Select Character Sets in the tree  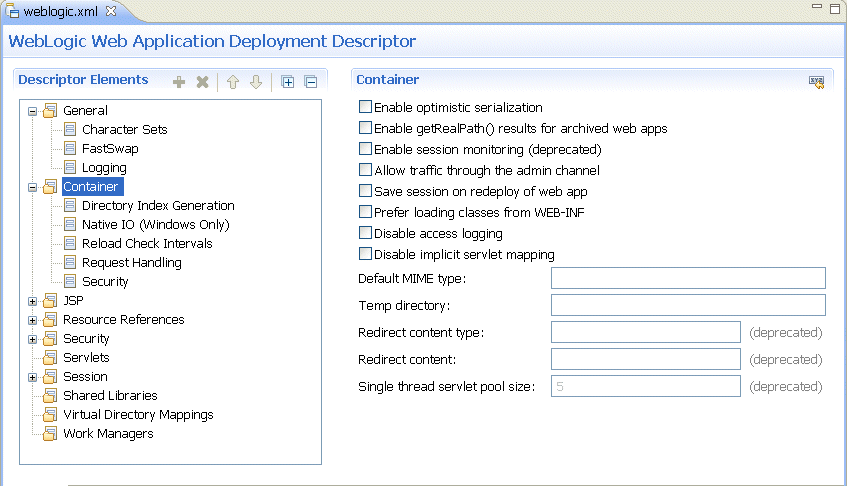tap(124, 130)
